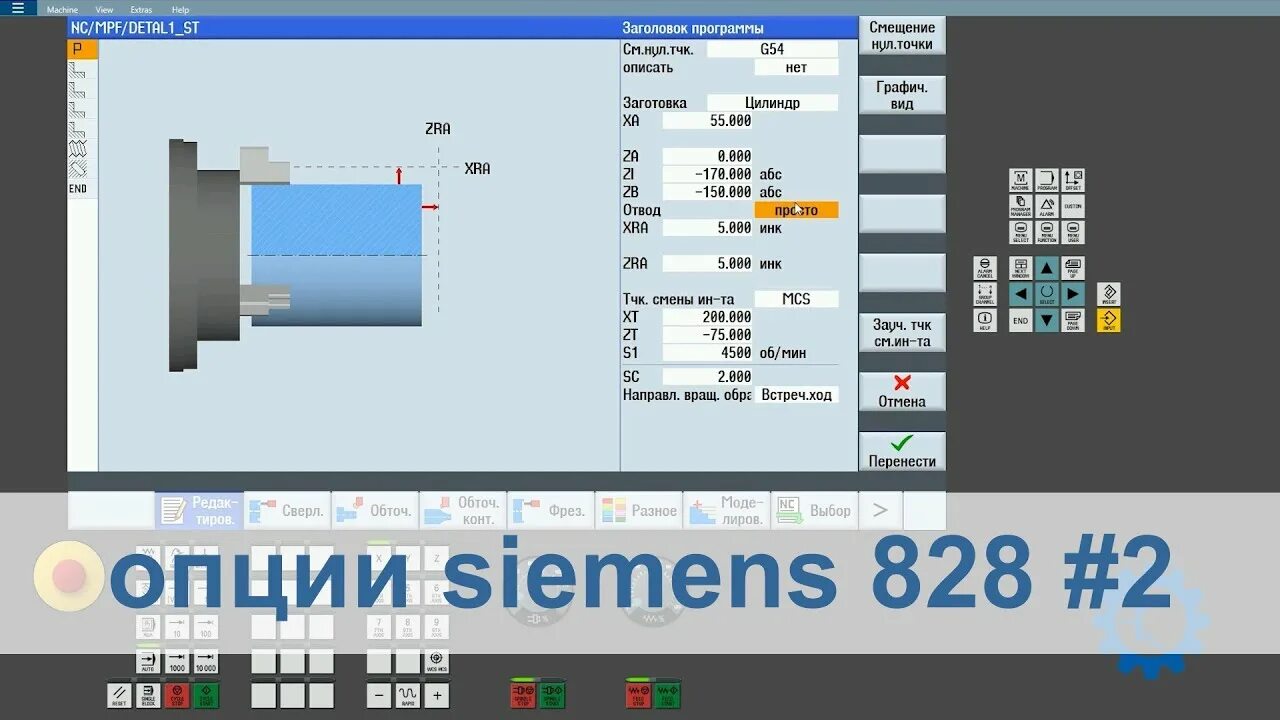The height and width of the screenshot is (720, 1280).
Task: Click the MENU SELECT key
Action: [1020, 232]
